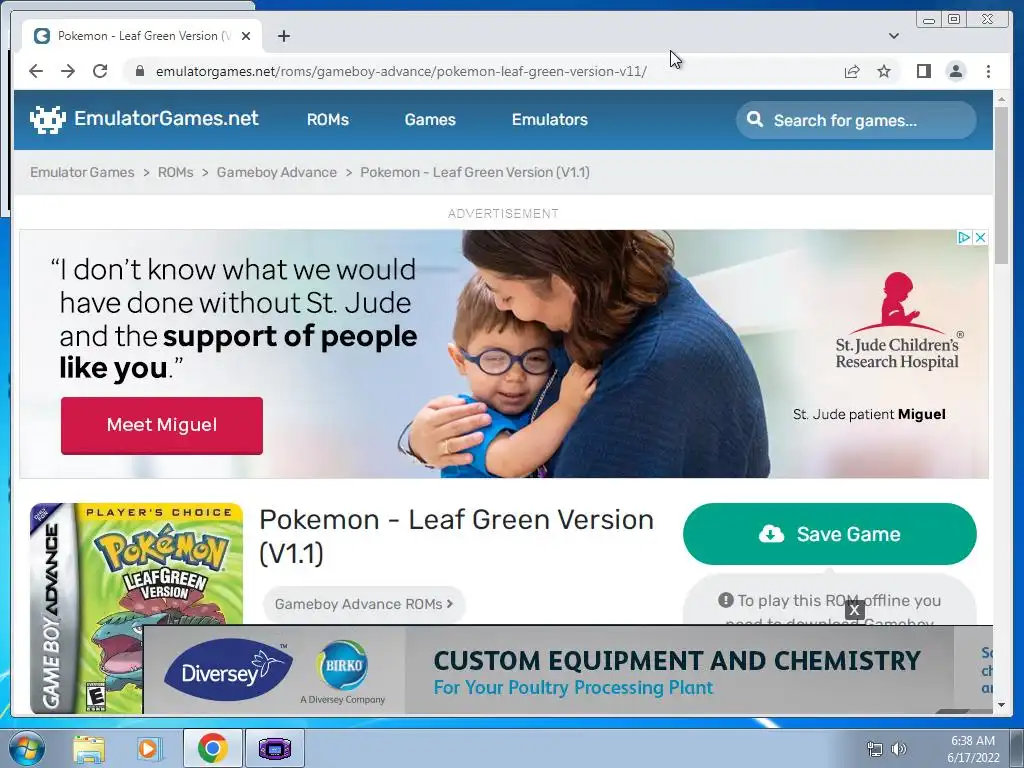Open the taskbar clock showing 6:38 AM
The image size is (1024, 768).
click(973, 749)
